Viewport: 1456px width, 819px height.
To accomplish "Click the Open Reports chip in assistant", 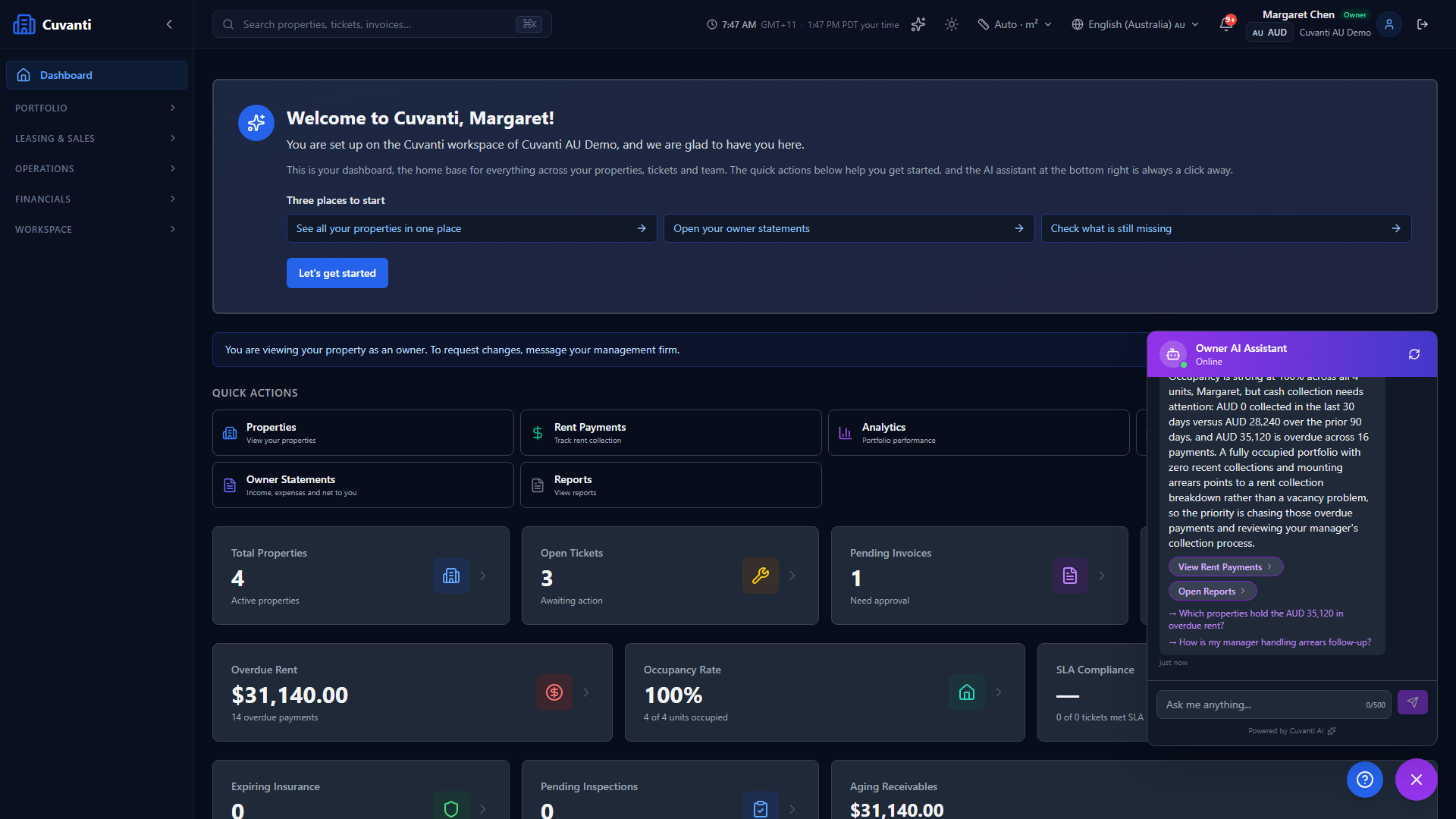I will click(1212, 591).
